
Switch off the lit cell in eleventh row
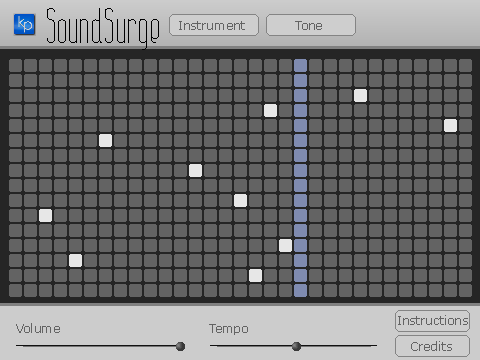point(45,216)
